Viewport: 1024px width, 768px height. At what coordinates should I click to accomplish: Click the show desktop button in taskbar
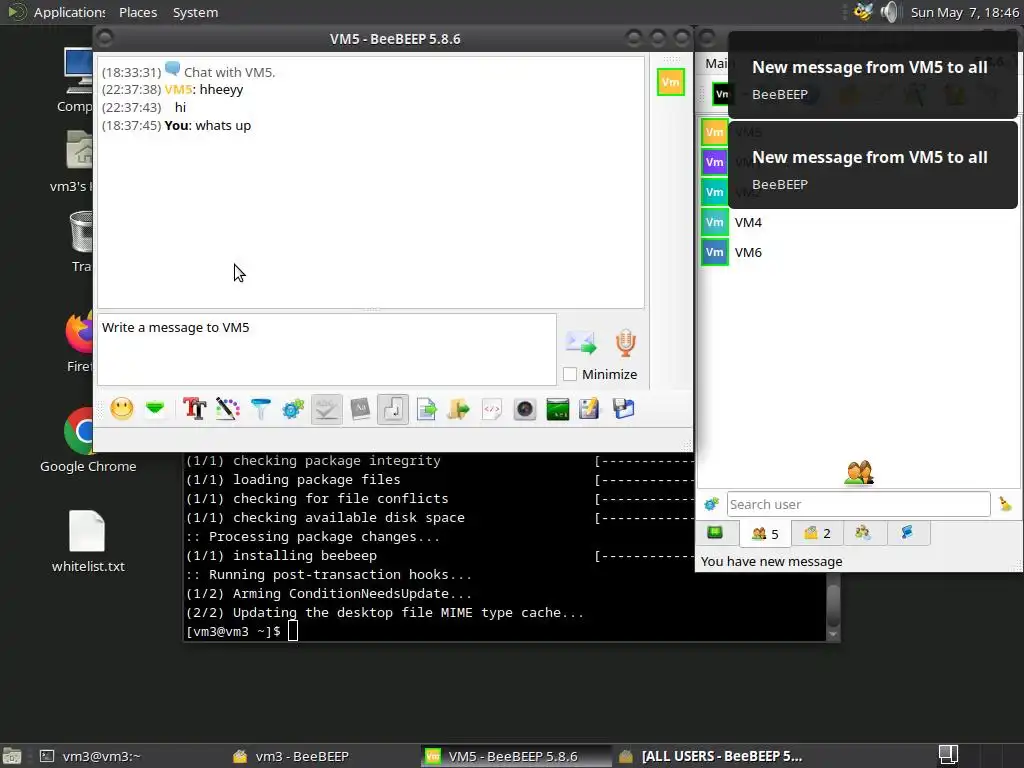coord(12,756)
